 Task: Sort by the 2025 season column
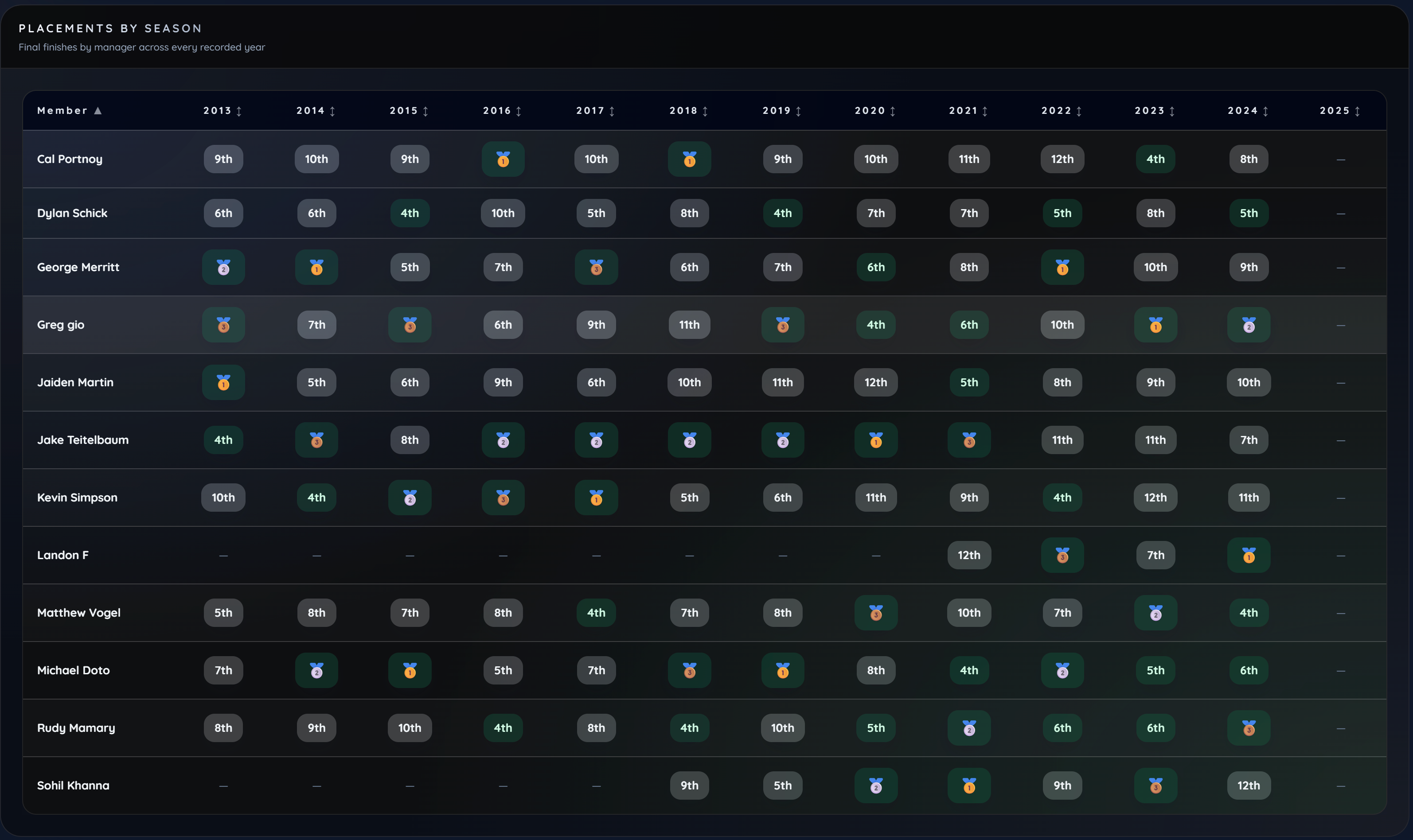[x=1340, y=110]
